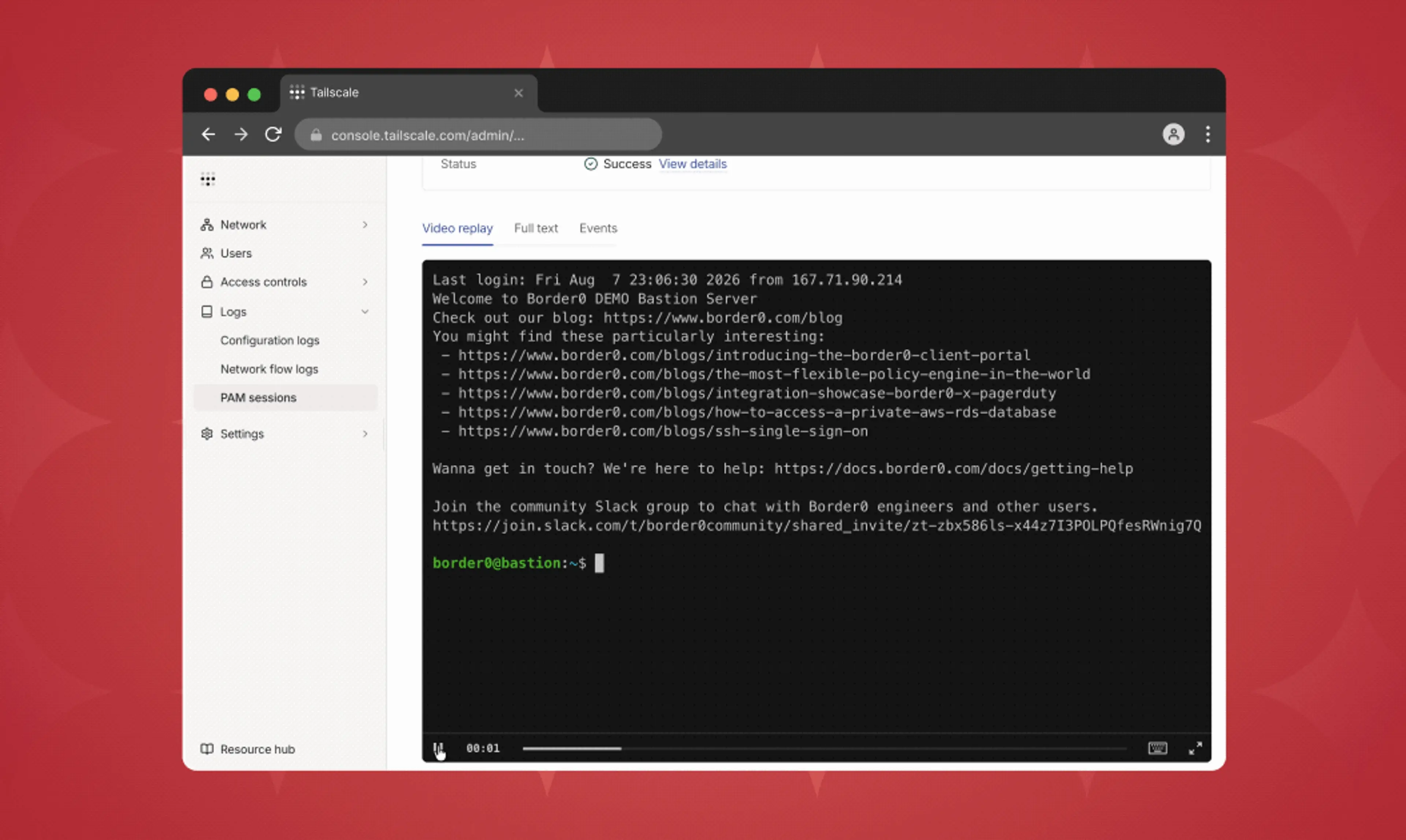Screen dimensions: 1406x840
Task: Pause the video replay
Action: [438, 748]
